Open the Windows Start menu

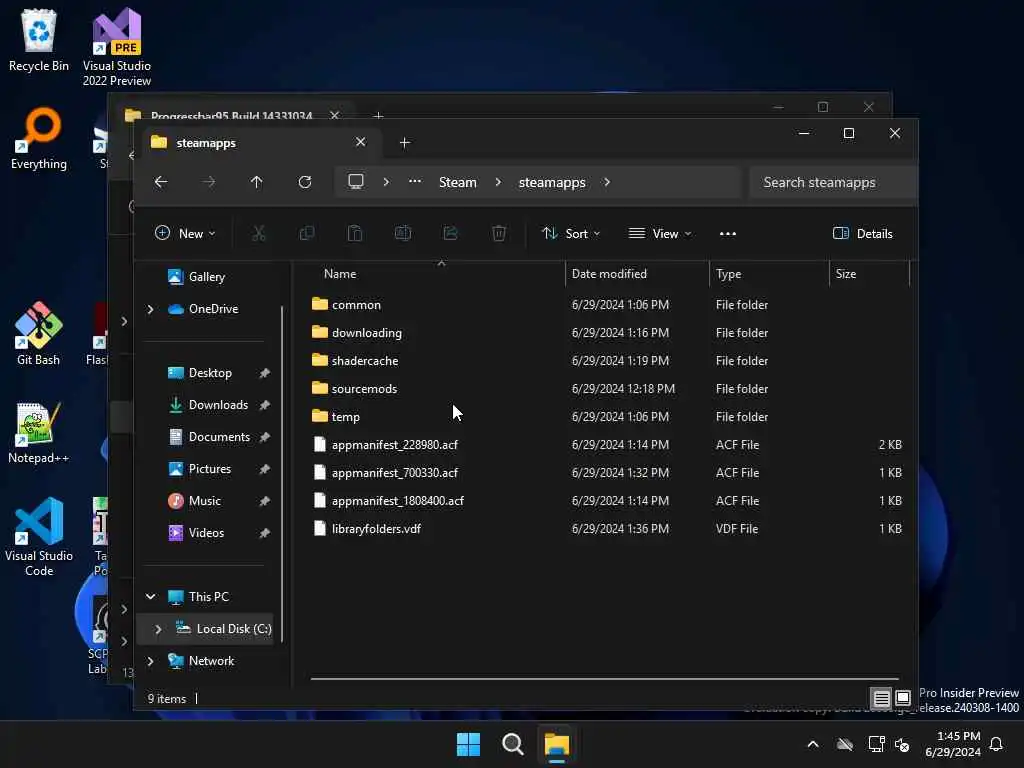468,744
